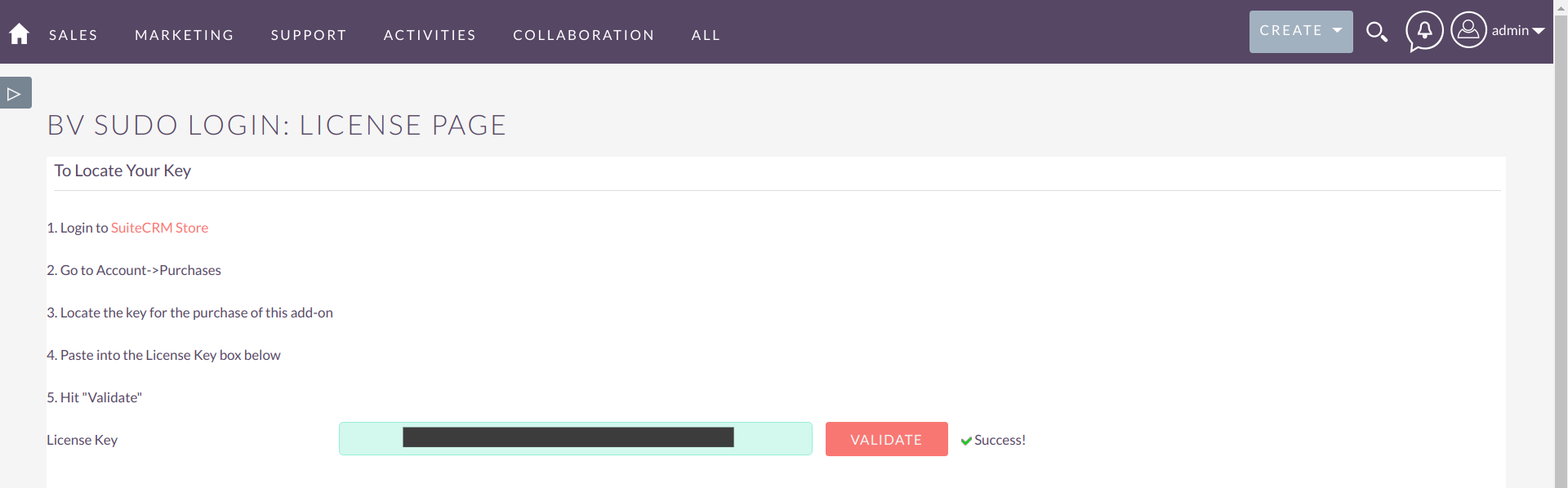Expand the admin user dropdown caret
Viewport: 1568px width, 488px height.
(x=1539, y=31)
